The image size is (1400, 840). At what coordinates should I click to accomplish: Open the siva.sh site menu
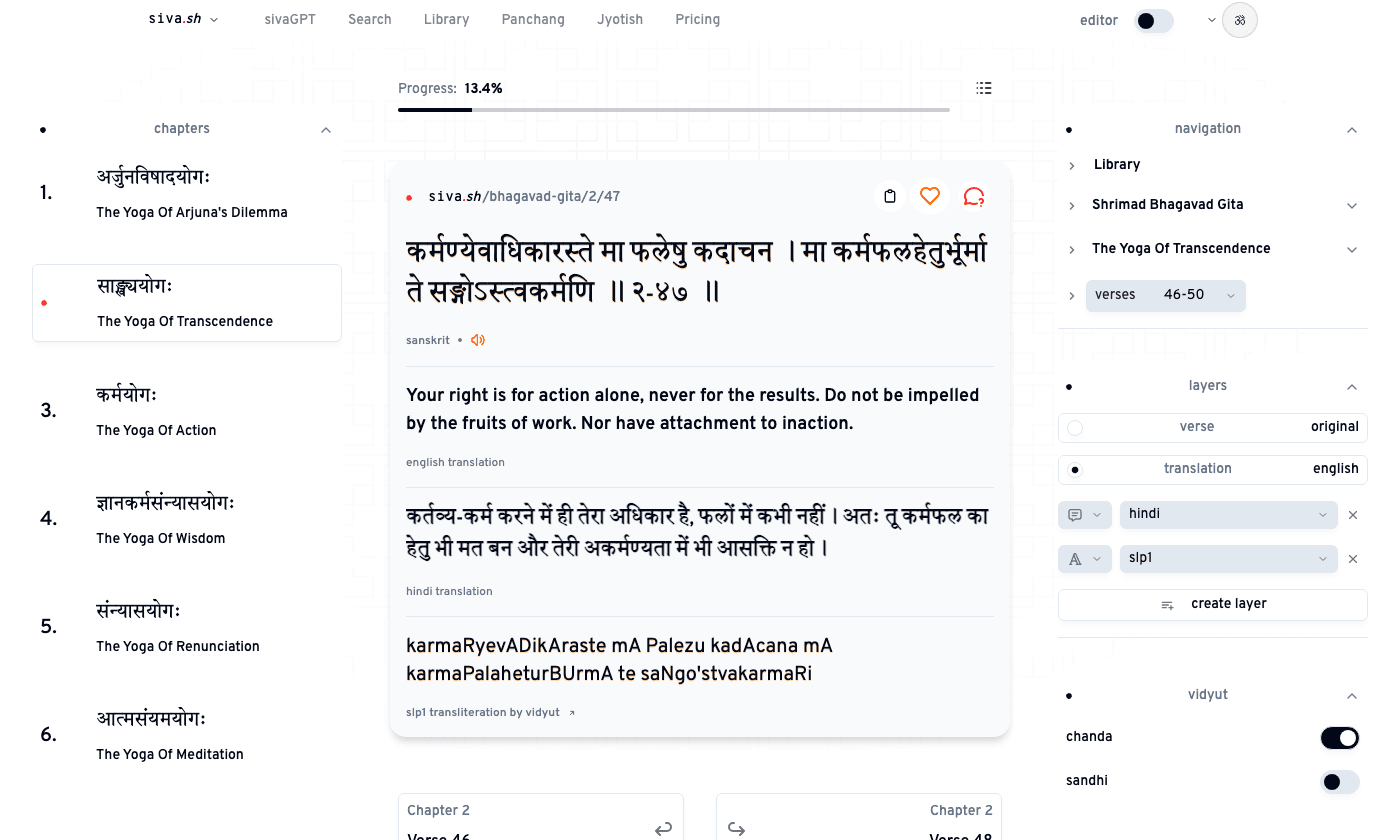coord(183,19)
